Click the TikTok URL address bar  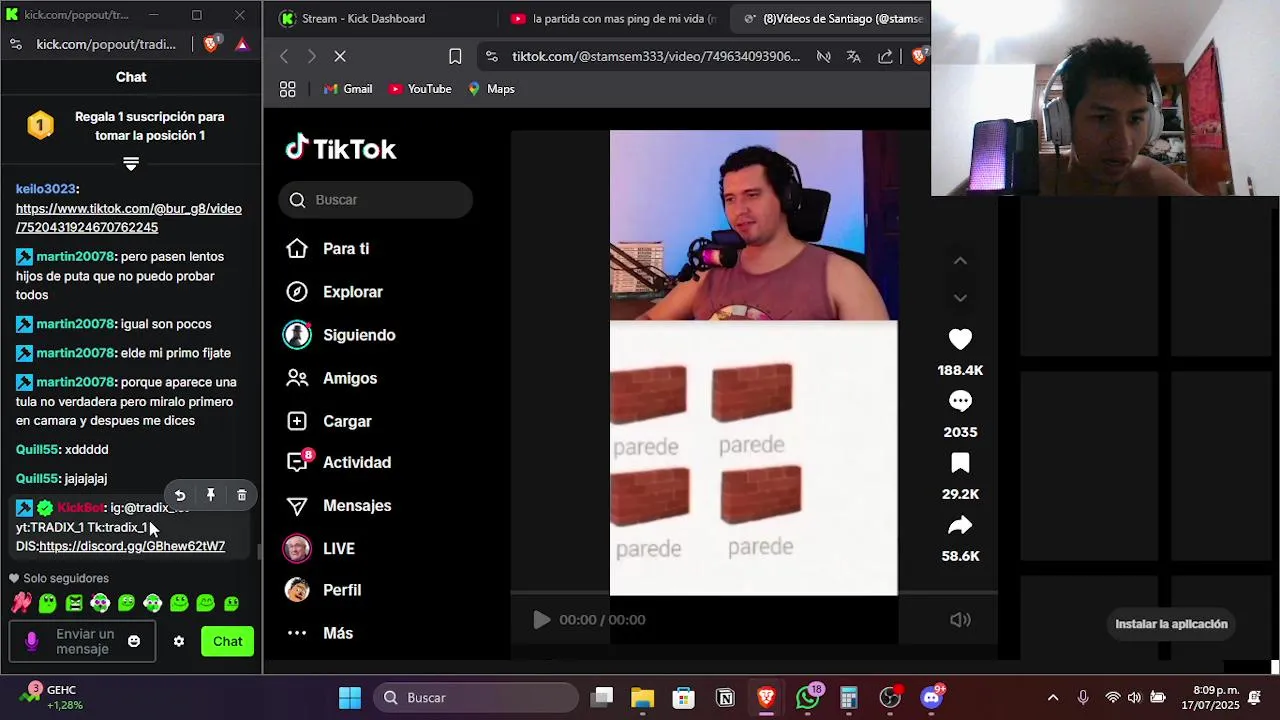click(656, 57)
